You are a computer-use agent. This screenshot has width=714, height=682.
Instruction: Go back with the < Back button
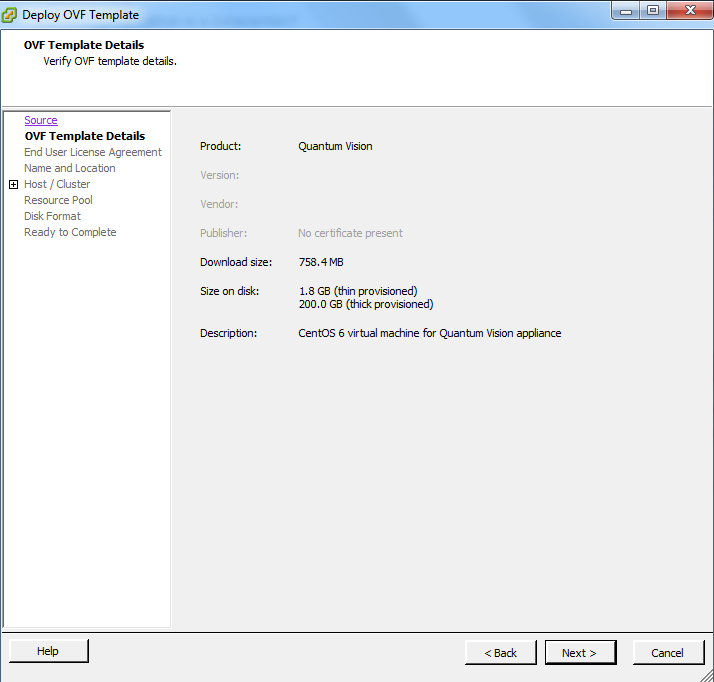pyautogui.click(x=500, y=653)
